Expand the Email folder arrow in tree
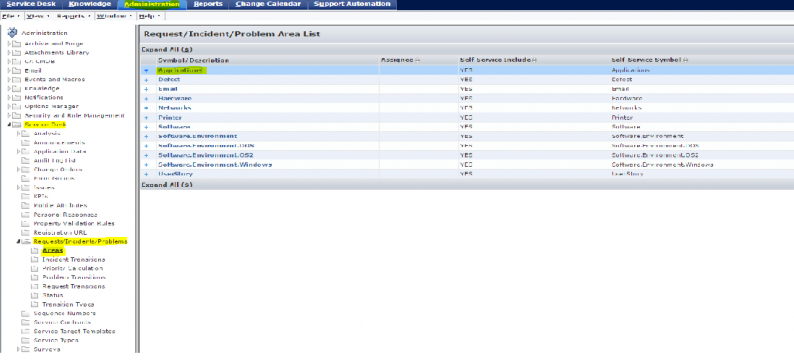The height and width of the screenshot is (360, 794). click(x=9, y=71)
